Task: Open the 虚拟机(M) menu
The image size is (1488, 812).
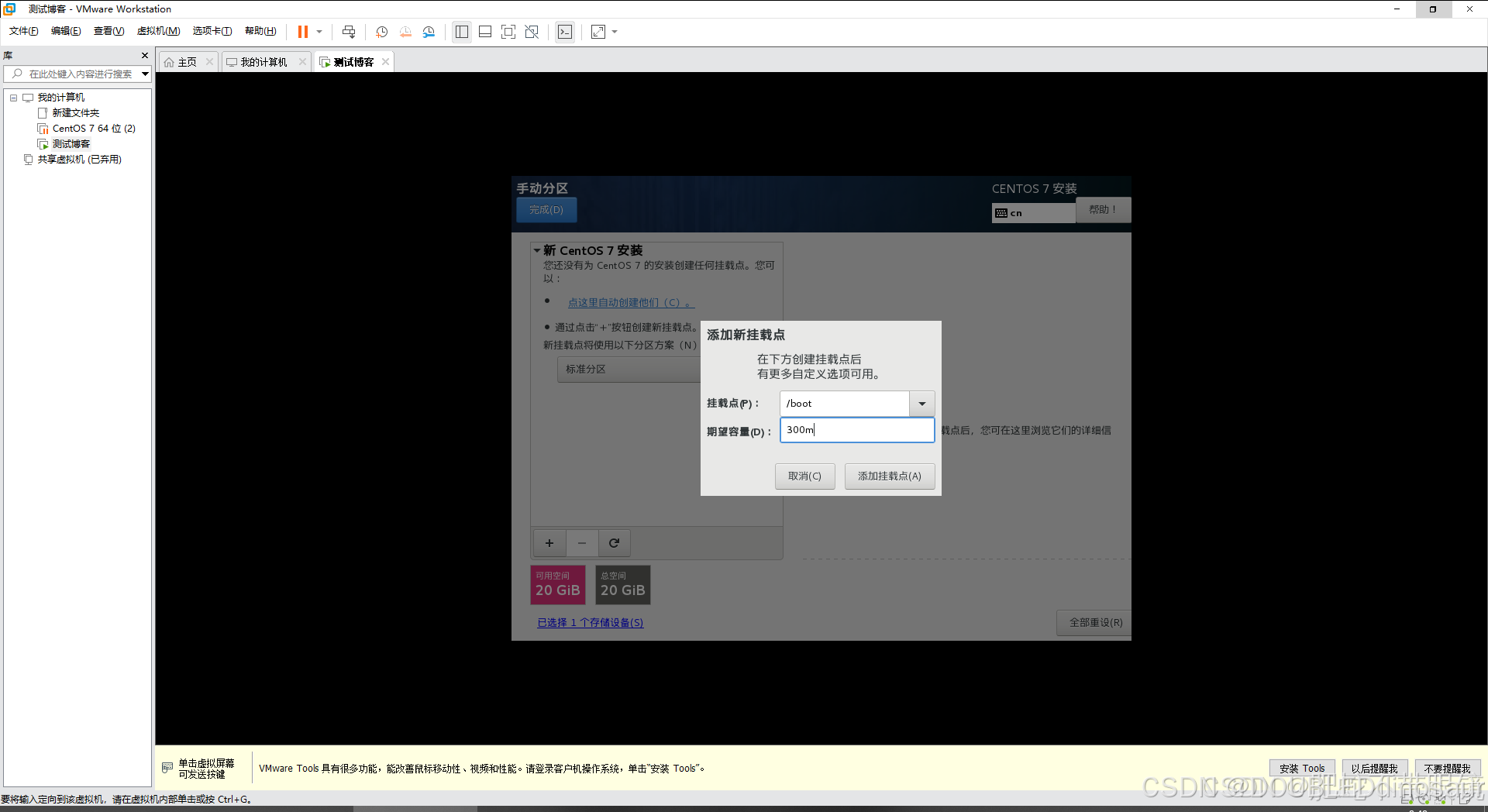Action: tap(158, 31)
